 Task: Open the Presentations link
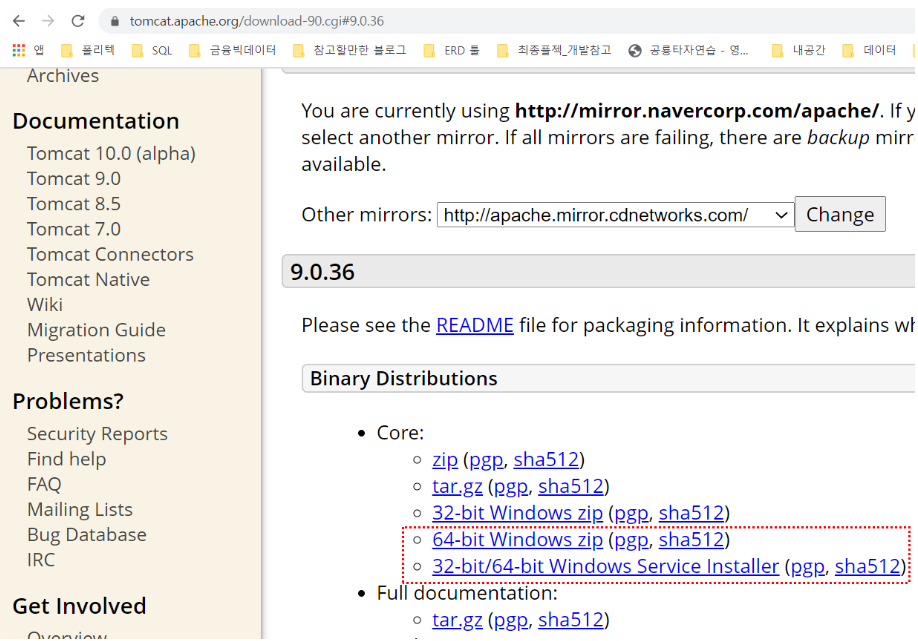point(86,355)
